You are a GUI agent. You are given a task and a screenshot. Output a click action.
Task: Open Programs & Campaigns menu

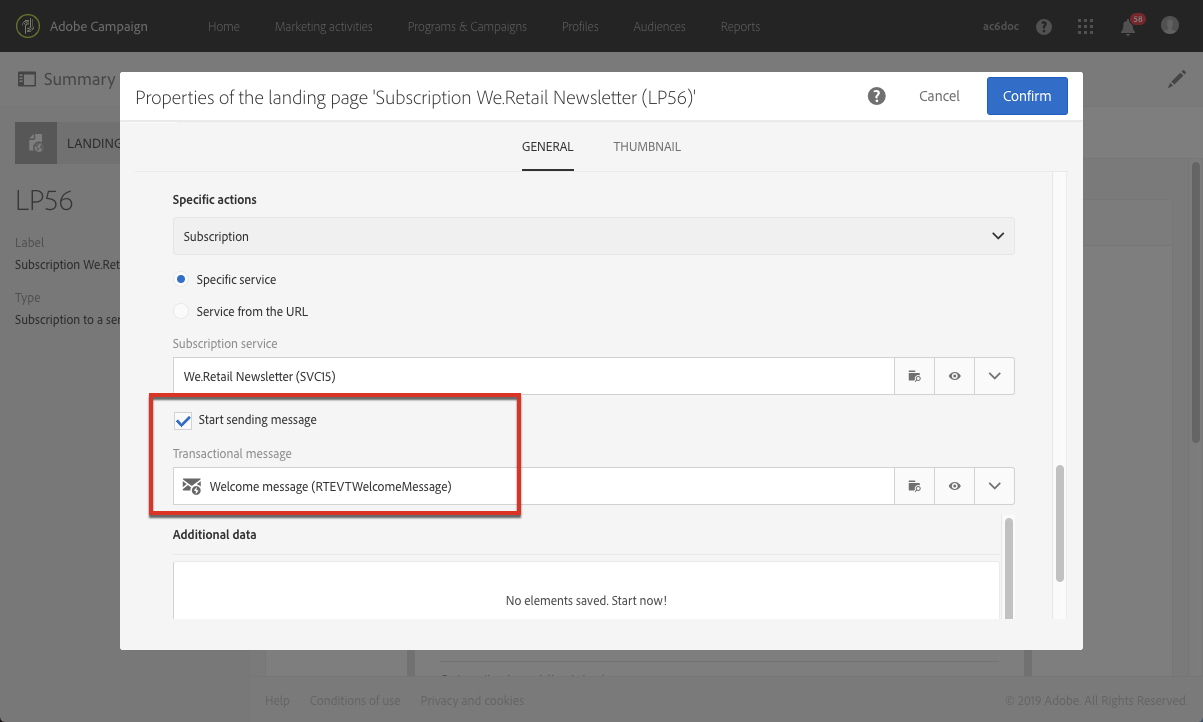[468, 27]
